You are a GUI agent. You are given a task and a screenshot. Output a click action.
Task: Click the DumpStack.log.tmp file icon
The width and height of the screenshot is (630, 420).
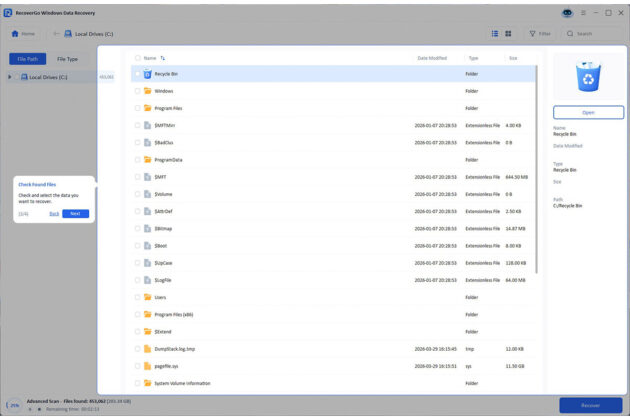(147, 349)
